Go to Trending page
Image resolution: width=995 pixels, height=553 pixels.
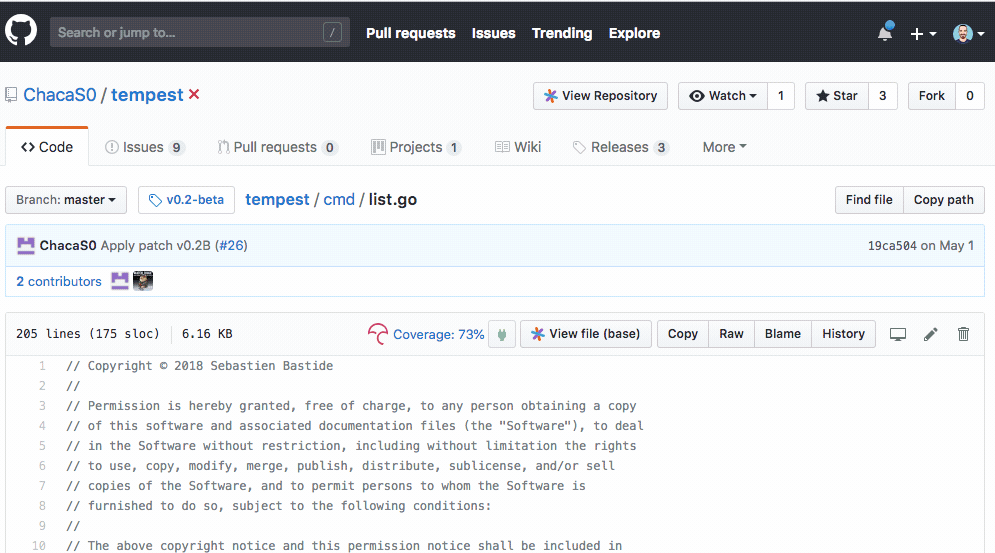pyautogui.click(x=562, y=33)
